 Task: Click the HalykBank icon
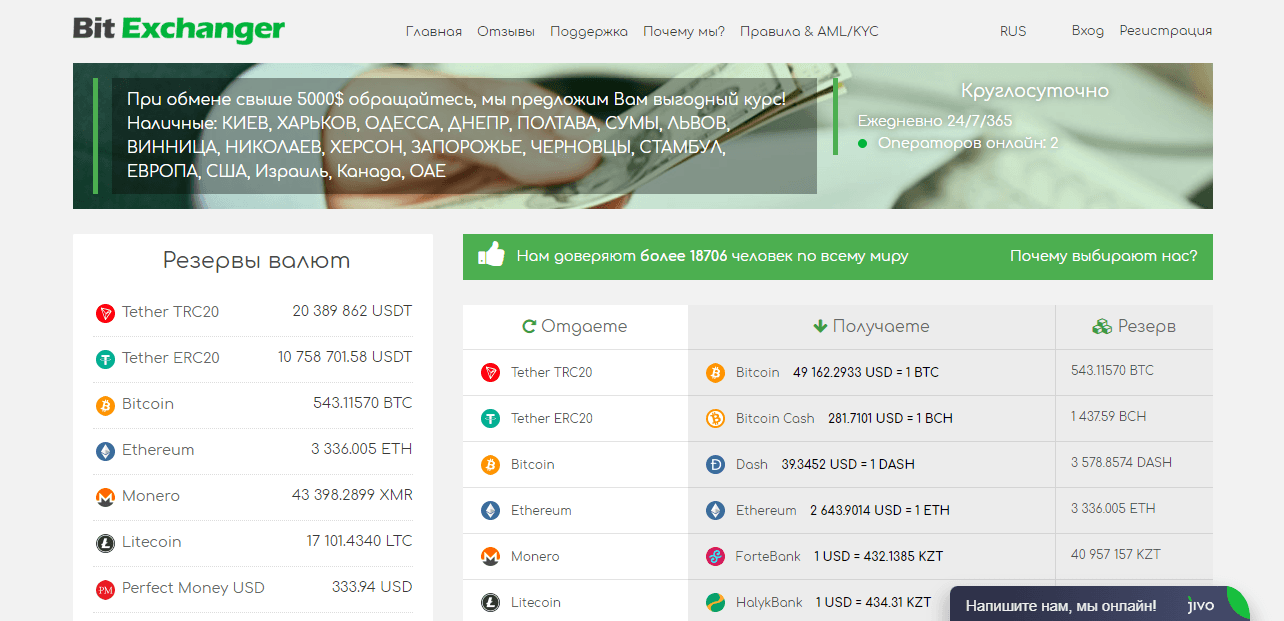pos(716,602)
